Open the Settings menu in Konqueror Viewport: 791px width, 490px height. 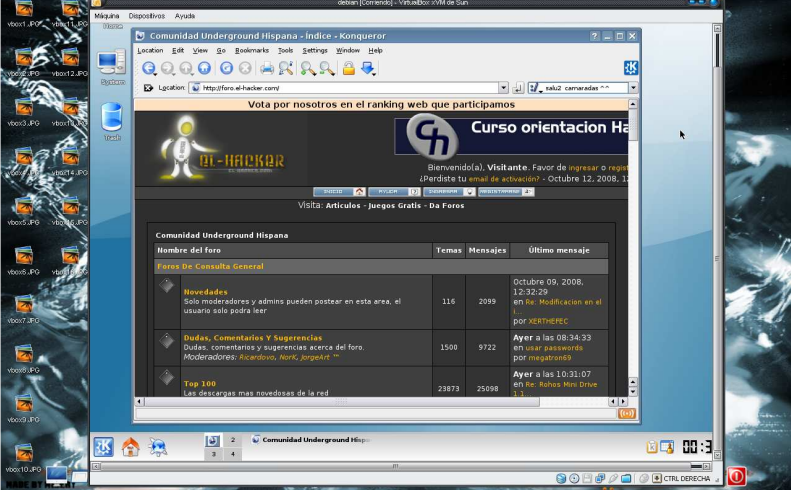pos(315,50)
